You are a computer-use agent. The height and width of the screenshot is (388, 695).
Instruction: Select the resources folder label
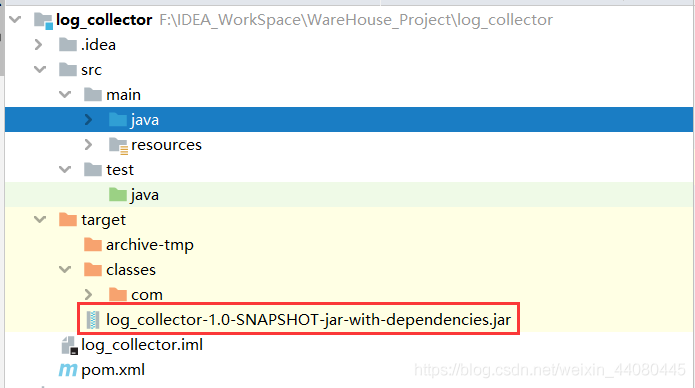point(166,145)
